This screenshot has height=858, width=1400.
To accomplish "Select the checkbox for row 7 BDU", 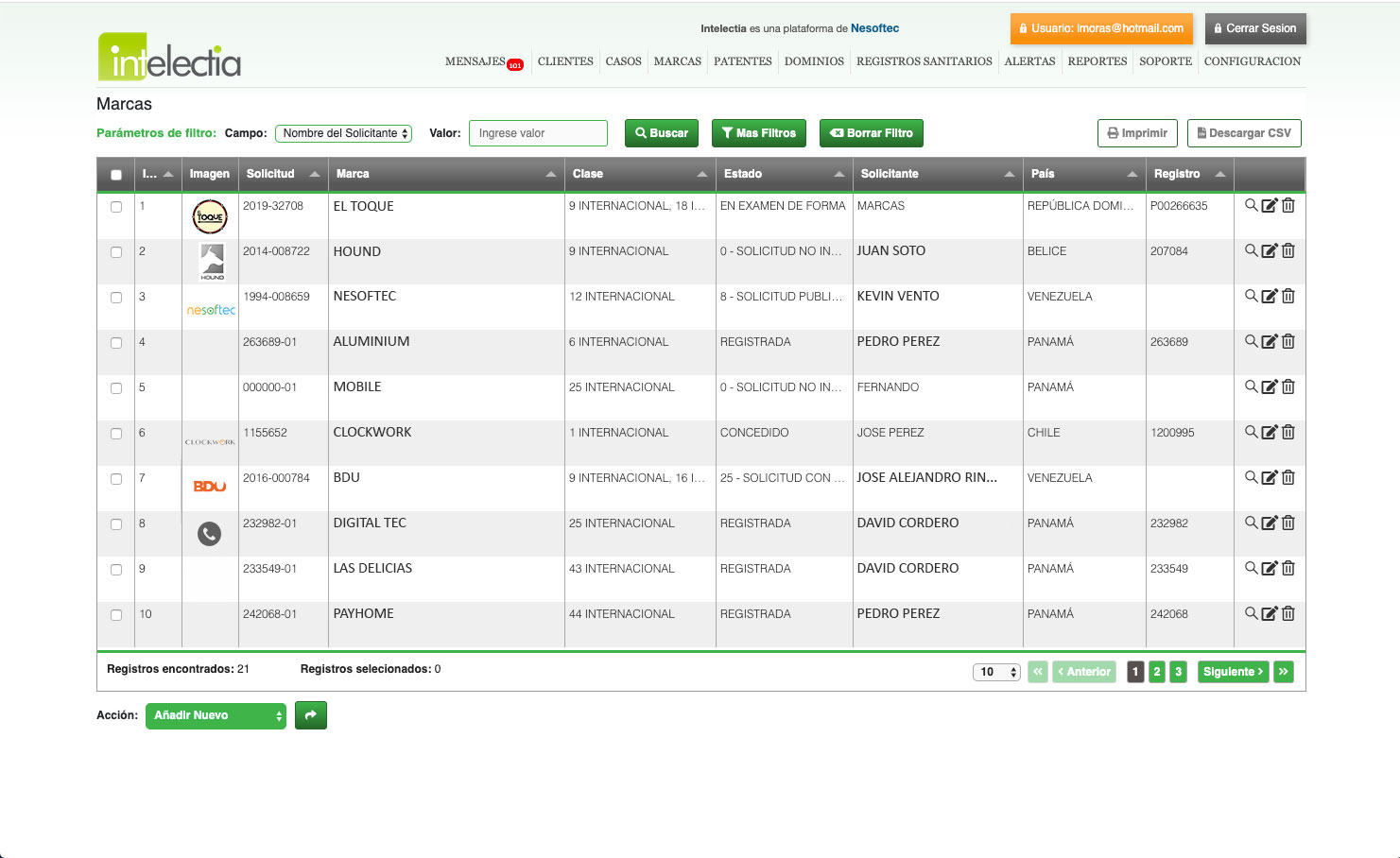I will point(116,478).
